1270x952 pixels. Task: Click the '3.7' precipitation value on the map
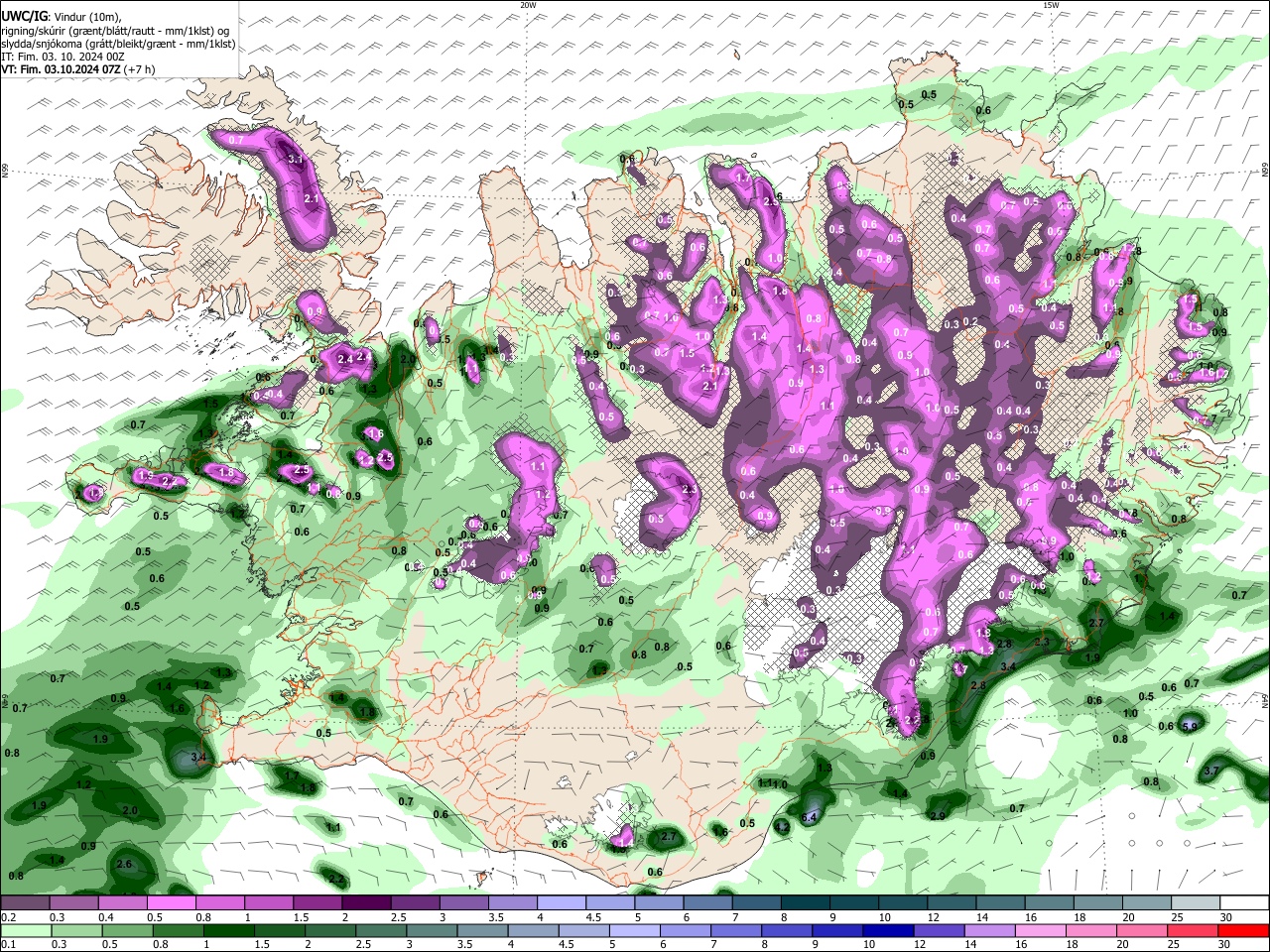(1210, 771)
